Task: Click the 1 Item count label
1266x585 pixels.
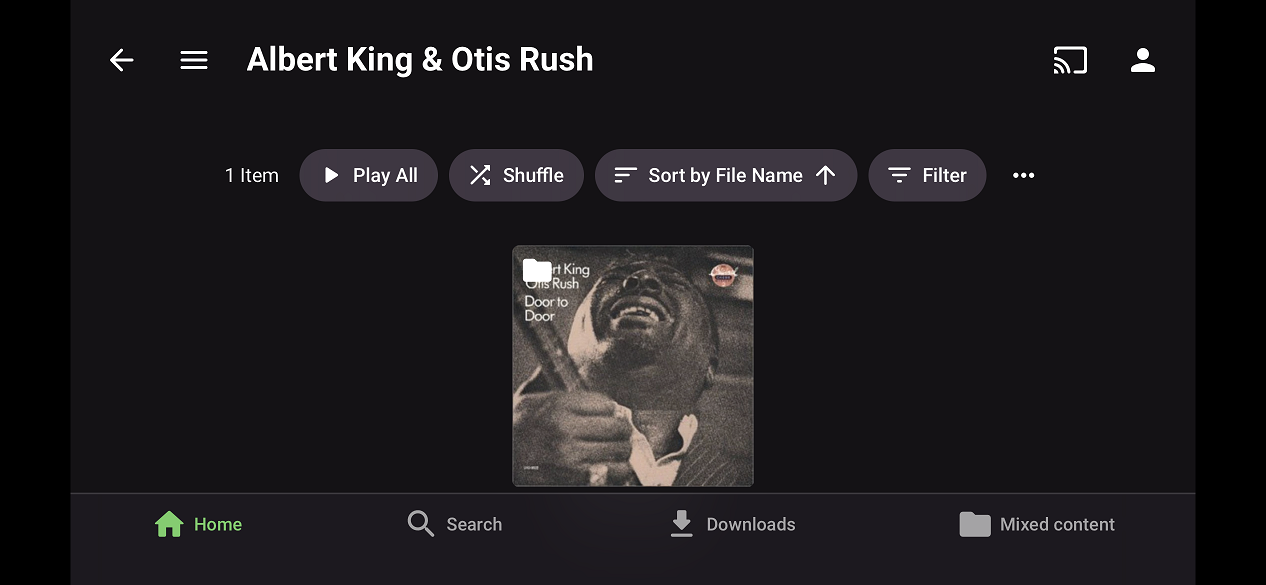Action: [x=252, y=176]
